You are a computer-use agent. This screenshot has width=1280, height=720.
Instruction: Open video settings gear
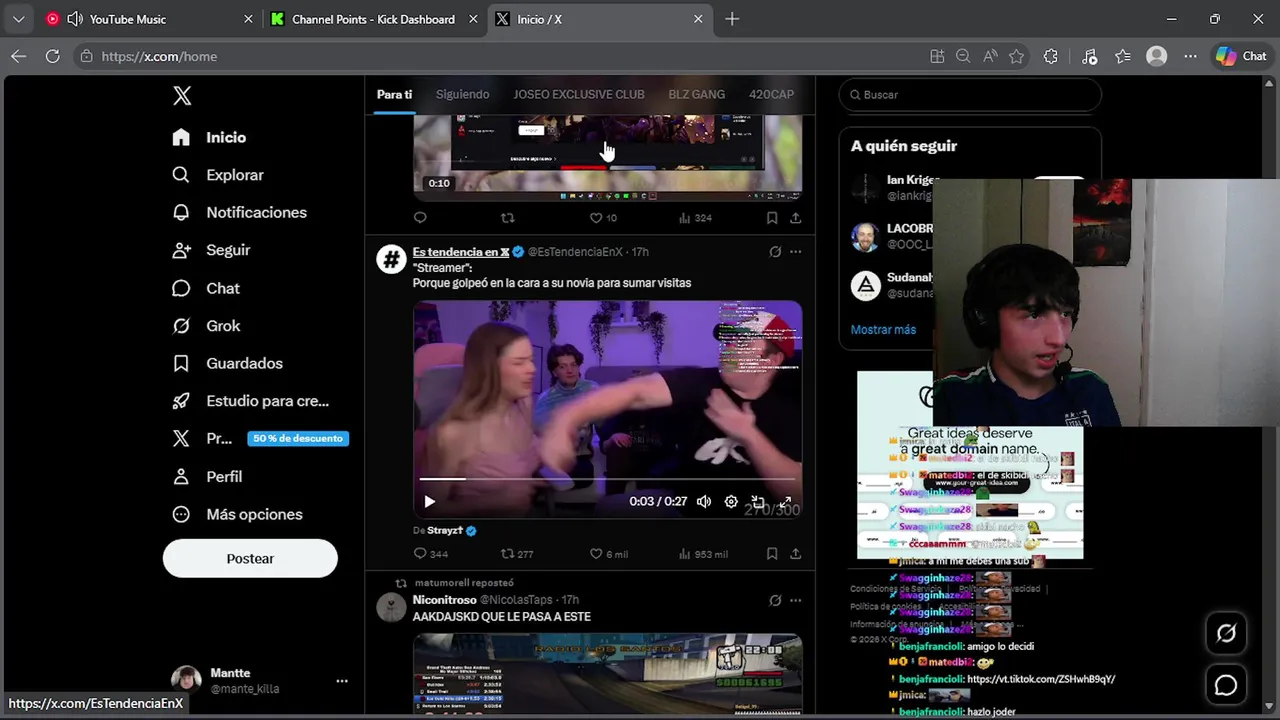731,502
